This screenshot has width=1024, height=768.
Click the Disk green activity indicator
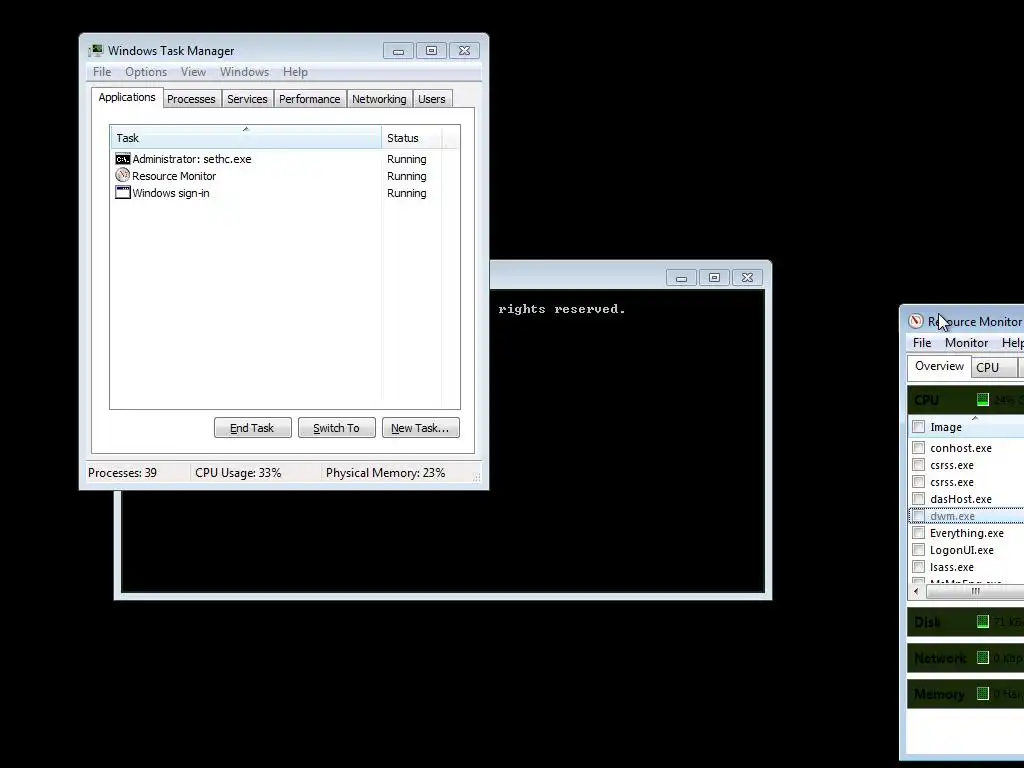tap(983, 622)
